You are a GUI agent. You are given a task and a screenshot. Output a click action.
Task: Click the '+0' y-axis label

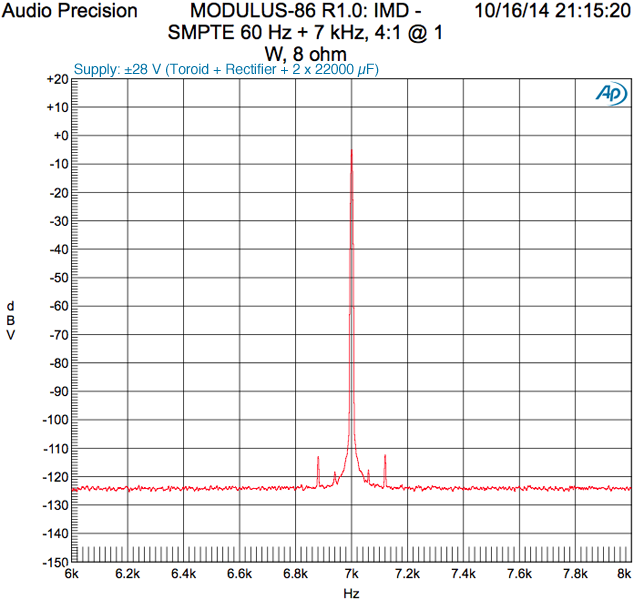[60, 136]
